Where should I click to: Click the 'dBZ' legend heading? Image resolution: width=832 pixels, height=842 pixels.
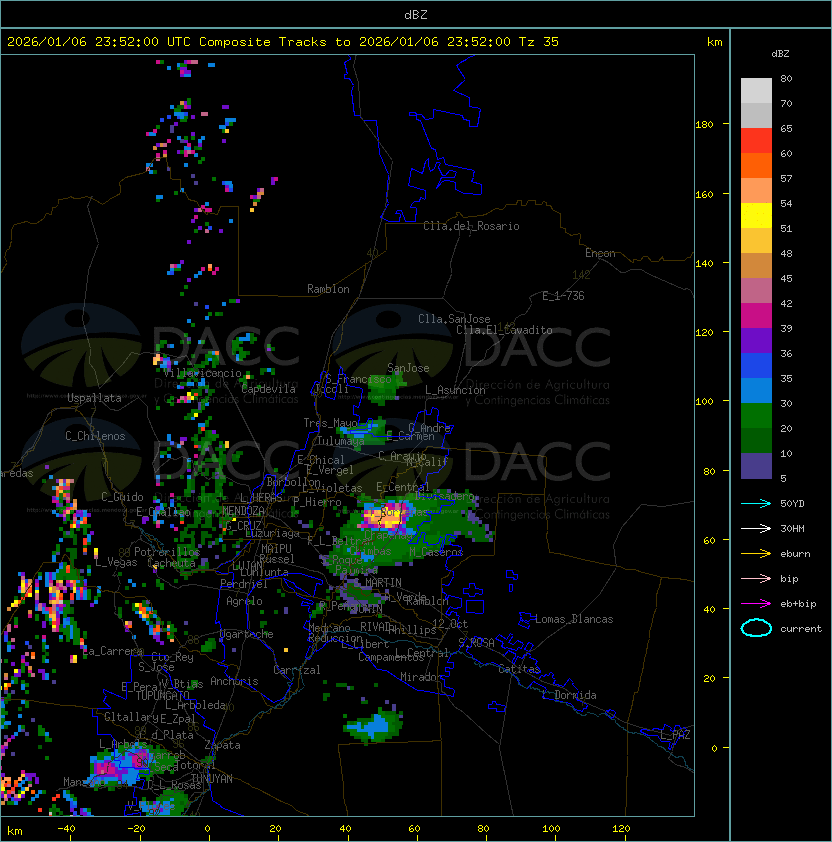[780, 54]
